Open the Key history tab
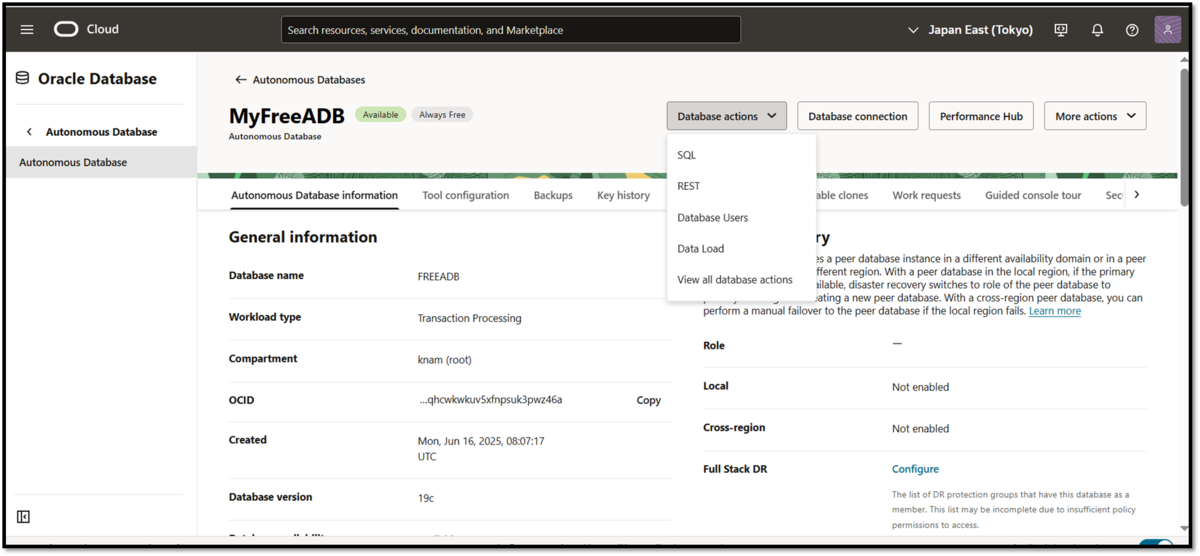 coord(623,195)
